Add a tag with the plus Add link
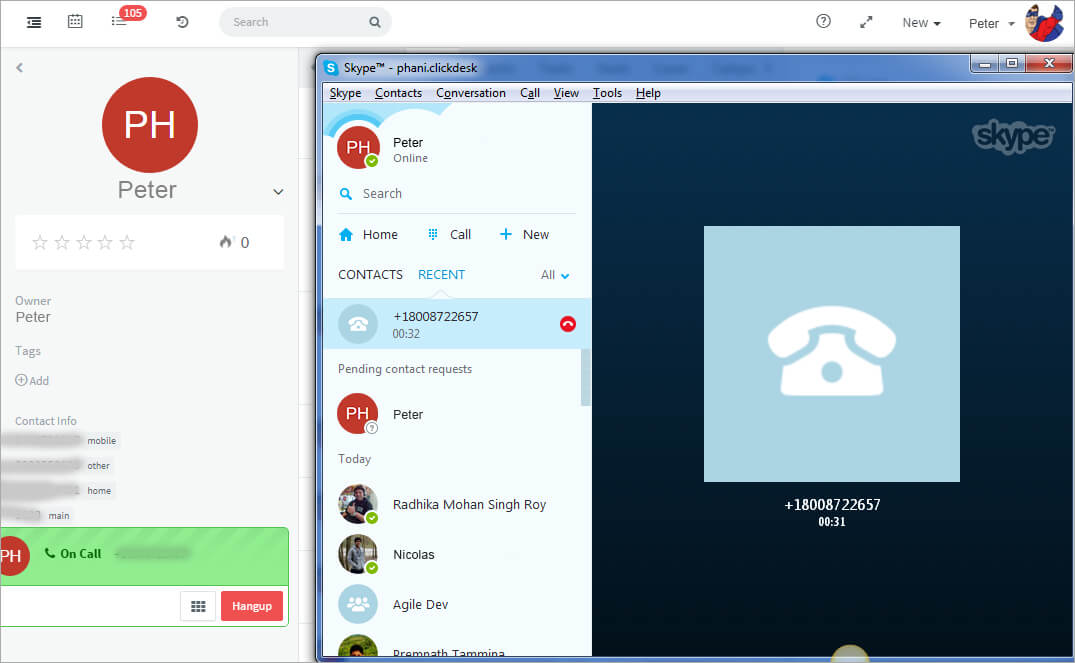 click(32, 381)
